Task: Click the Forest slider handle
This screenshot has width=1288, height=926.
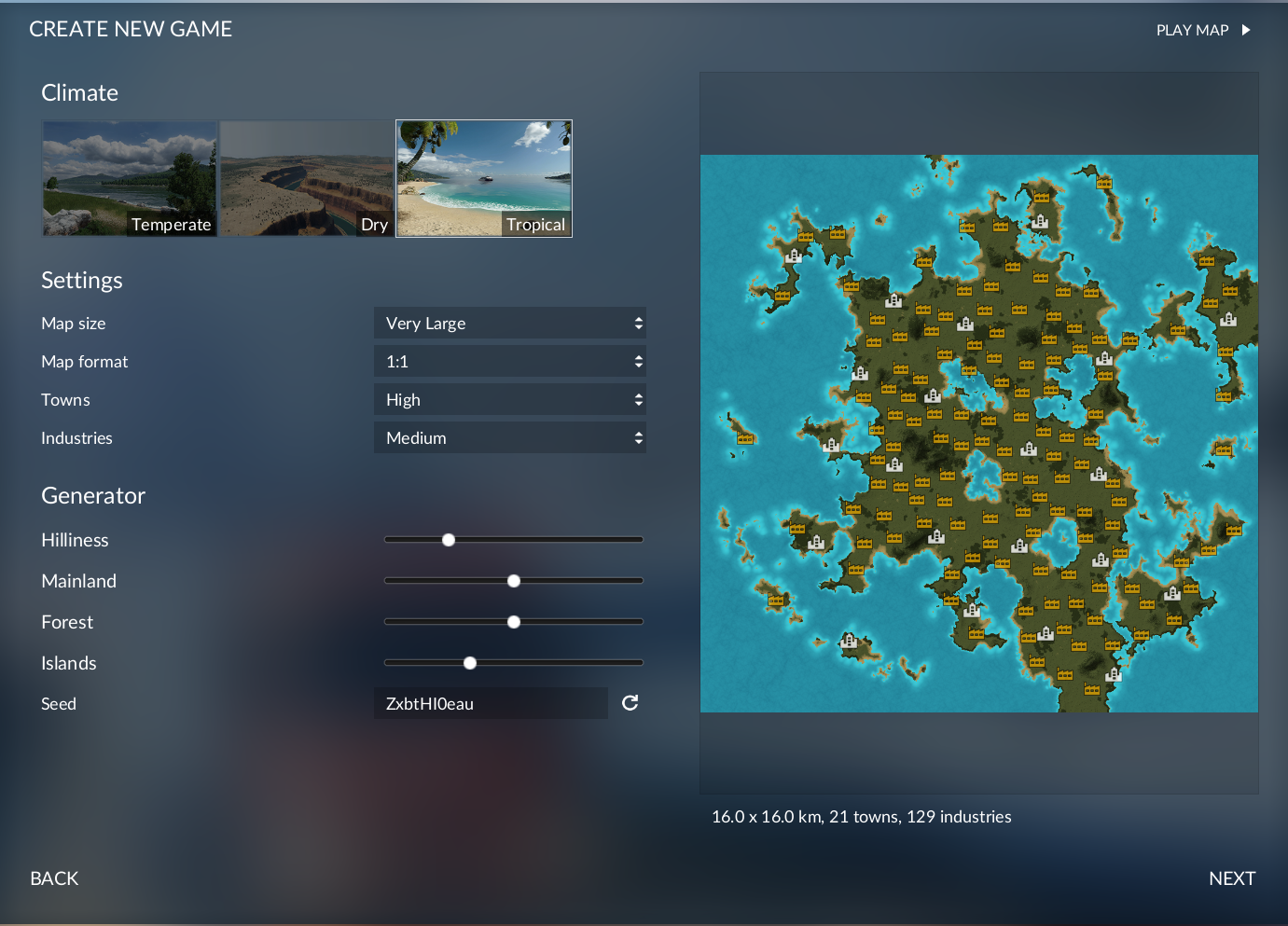Action: click(x=514, y=622)
